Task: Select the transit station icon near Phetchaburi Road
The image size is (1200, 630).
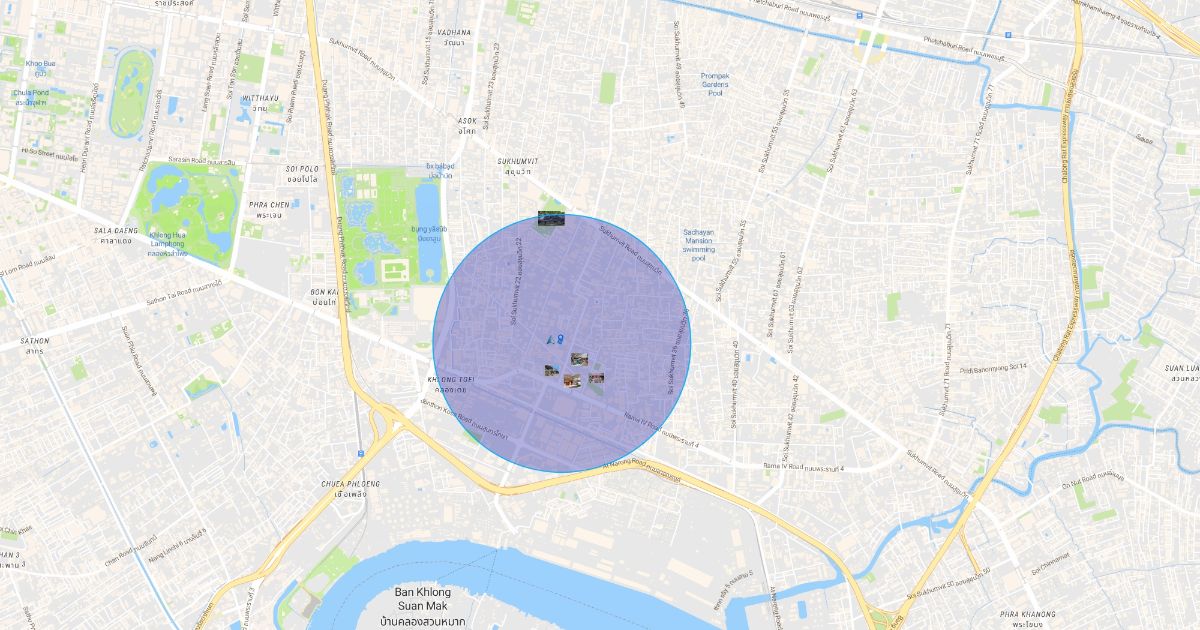Action: coord(858,15)
